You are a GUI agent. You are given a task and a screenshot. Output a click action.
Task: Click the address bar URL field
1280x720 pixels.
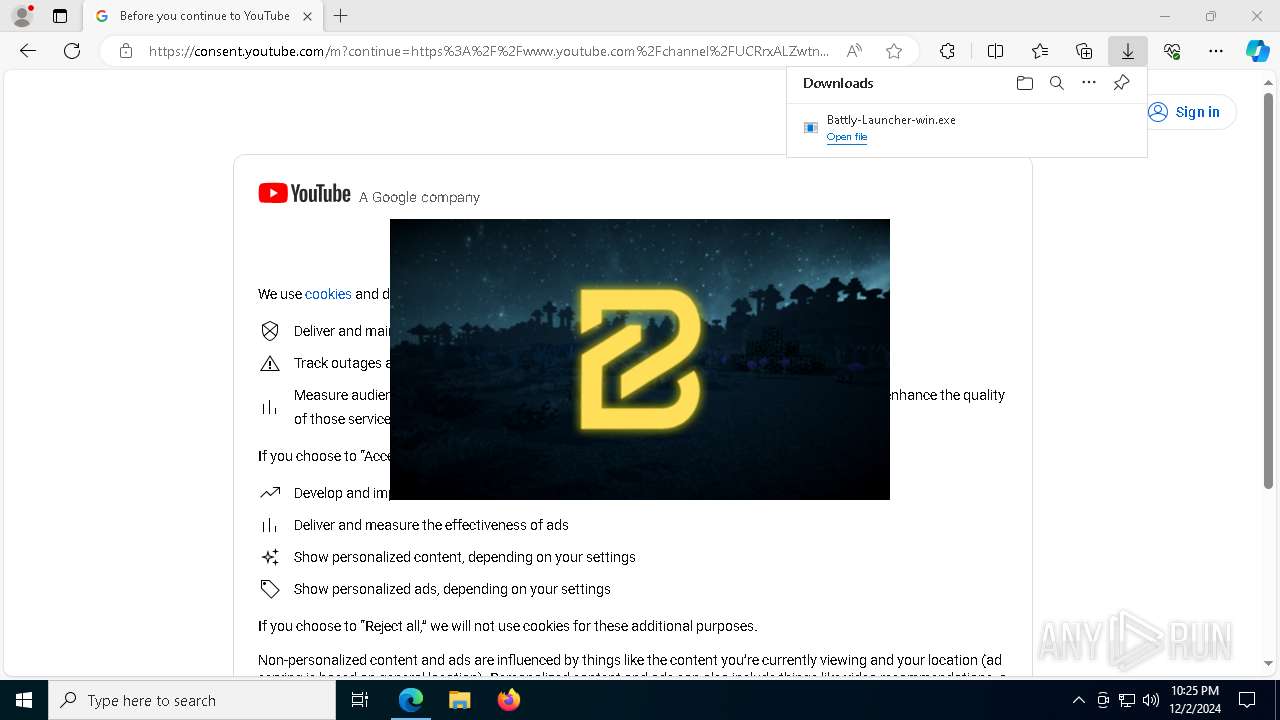tap(488, 51)
